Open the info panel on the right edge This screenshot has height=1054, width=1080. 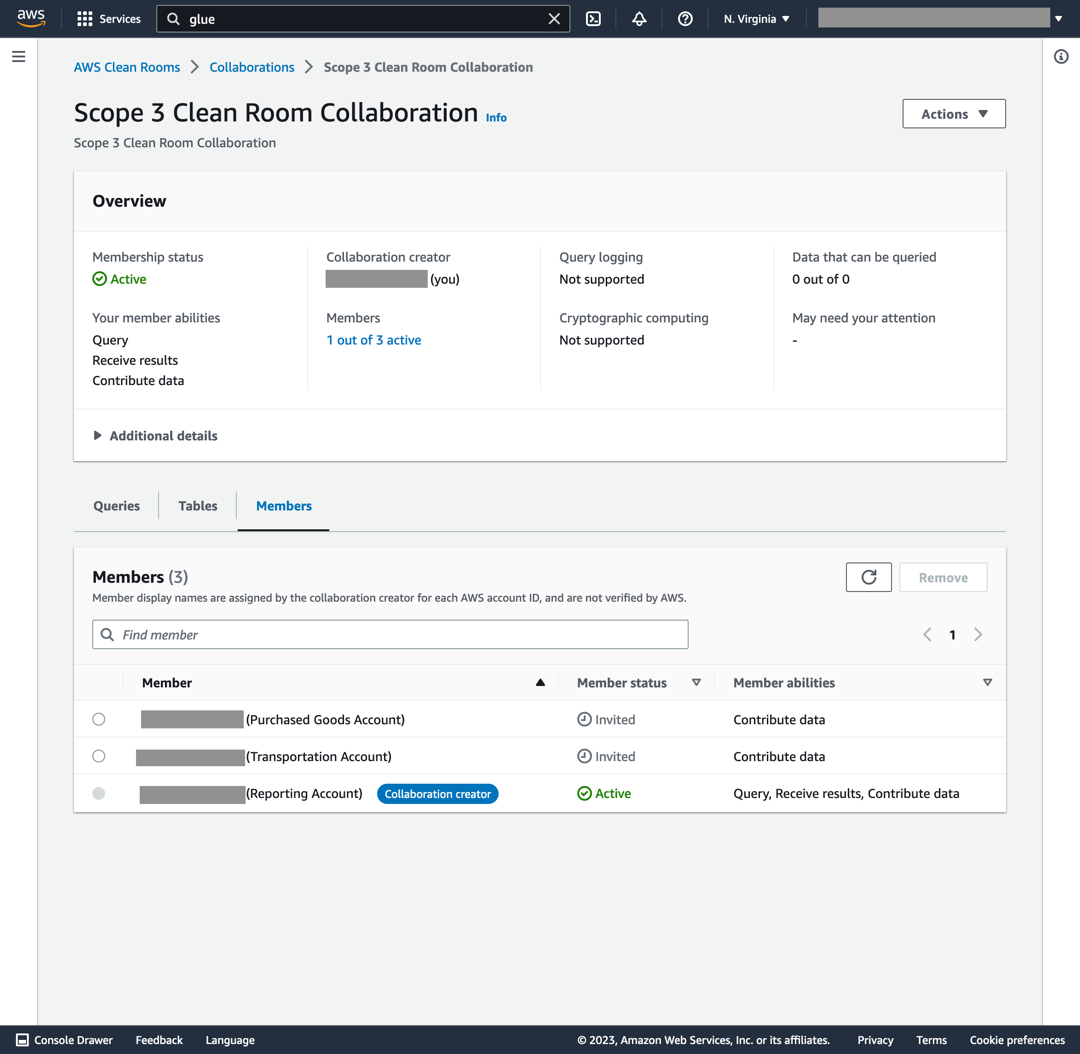click(1061, 56)
